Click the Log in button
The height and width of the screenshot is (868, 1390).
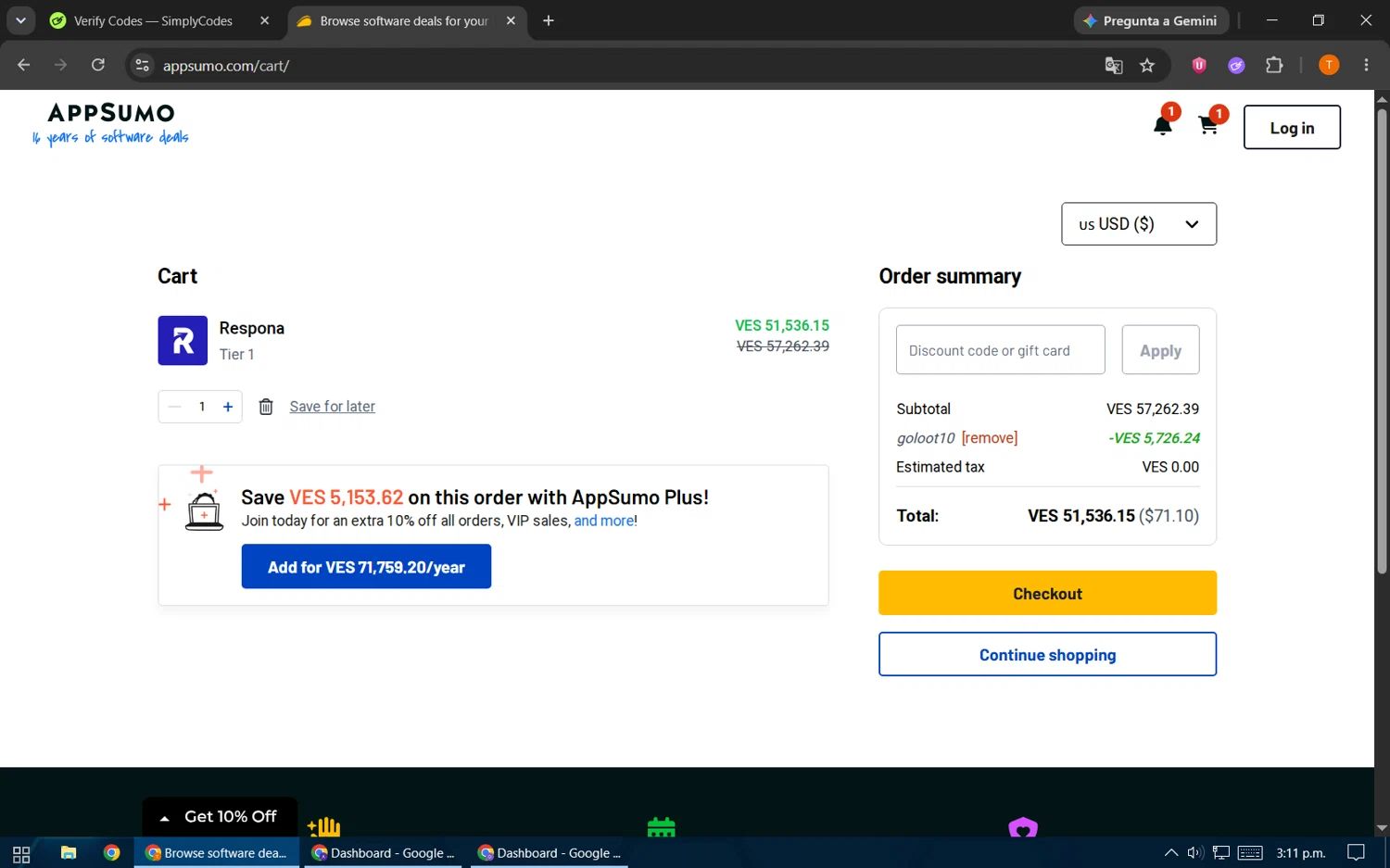pos(1292,127)
